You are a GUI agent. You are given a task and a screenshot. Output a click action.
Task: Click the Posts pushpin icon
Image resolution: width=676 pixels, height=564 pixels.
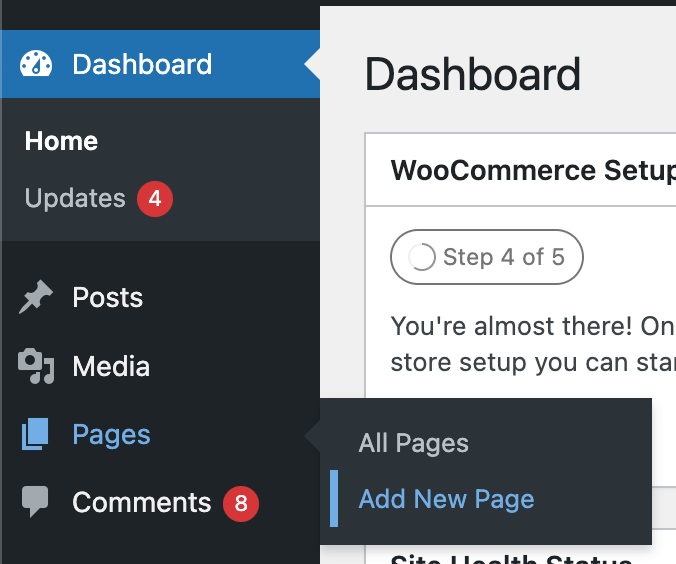[x=36, y=298]
